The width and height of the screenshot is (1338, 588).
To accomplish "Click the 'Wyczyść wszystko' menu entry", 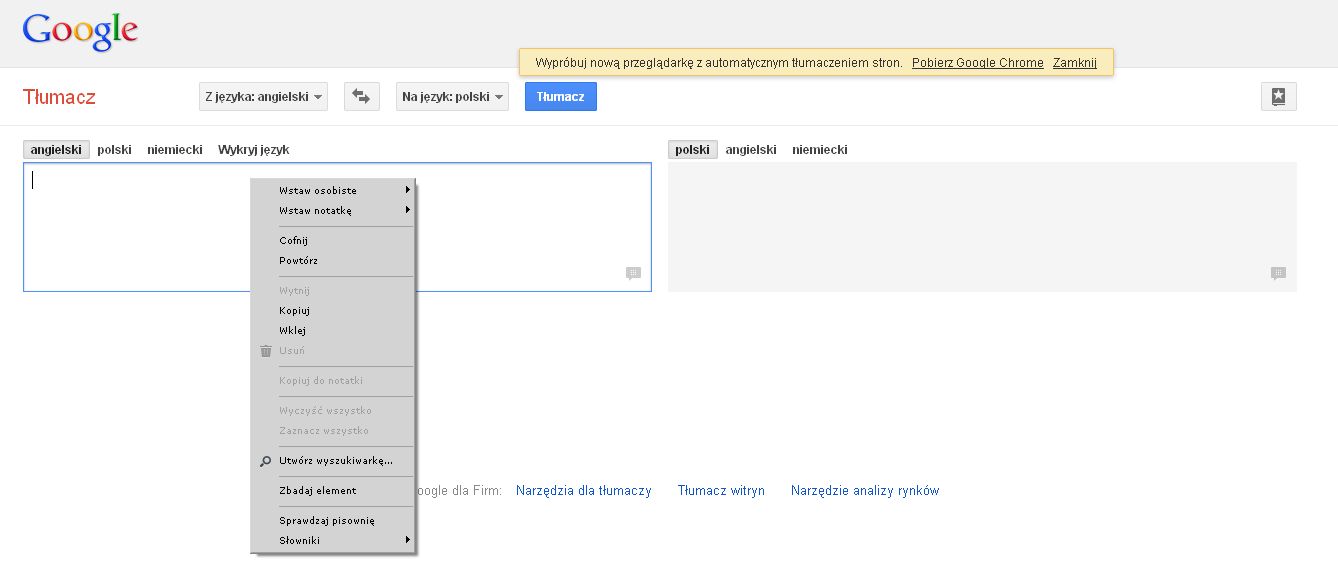I will click(333, 411).
